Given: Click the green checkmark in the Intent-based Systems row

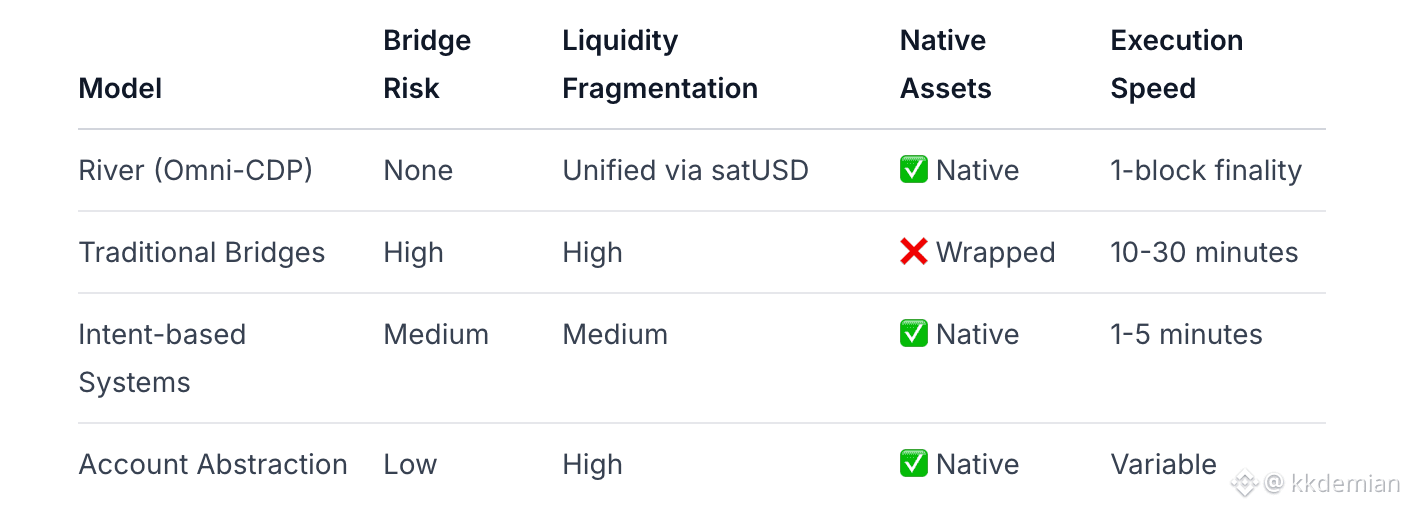Looking at the screenshot, I should tap(914, 334).
